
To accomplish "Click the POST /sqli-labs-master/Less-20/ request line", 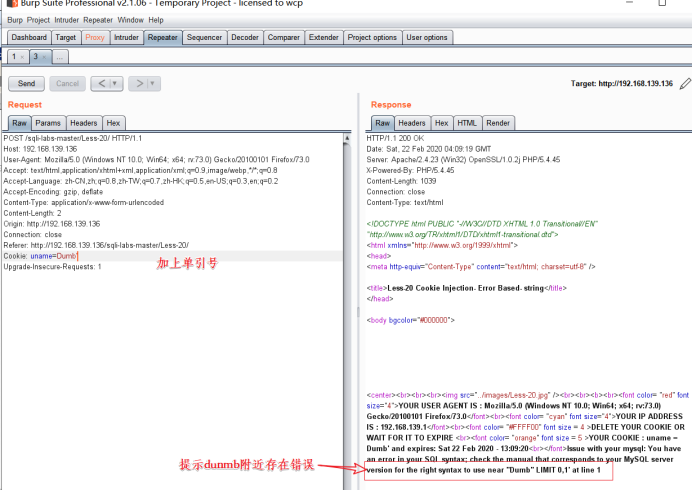I will pyautogui.click(x=73, y=138).
